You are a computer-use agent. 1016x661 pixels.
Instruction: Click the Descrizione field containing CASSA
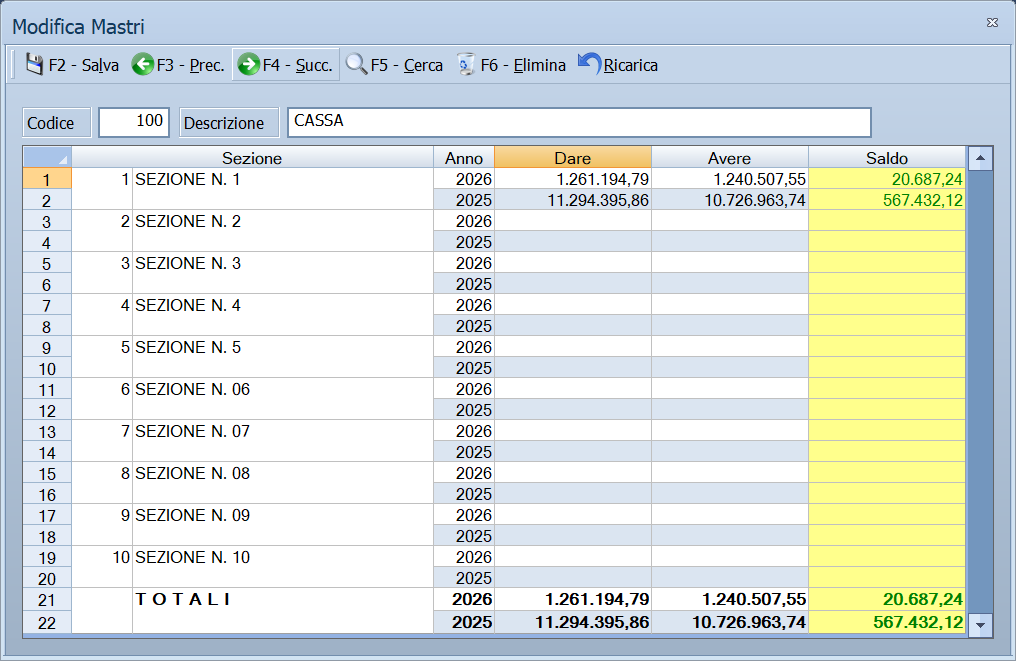(579, 122)
